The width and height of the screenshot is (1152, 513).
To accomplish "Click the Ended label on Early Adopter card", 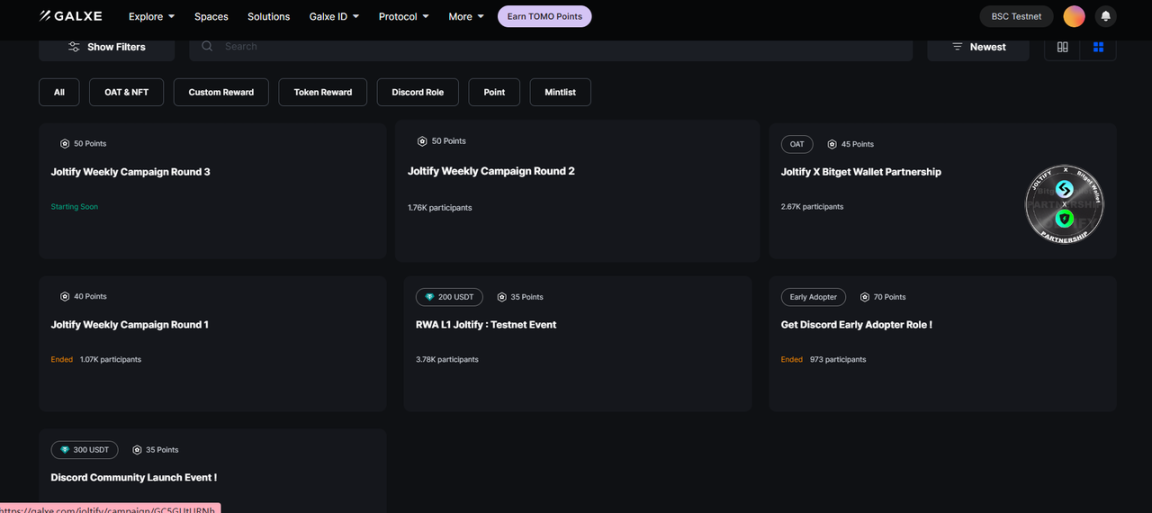I will [x=792, y=359].
